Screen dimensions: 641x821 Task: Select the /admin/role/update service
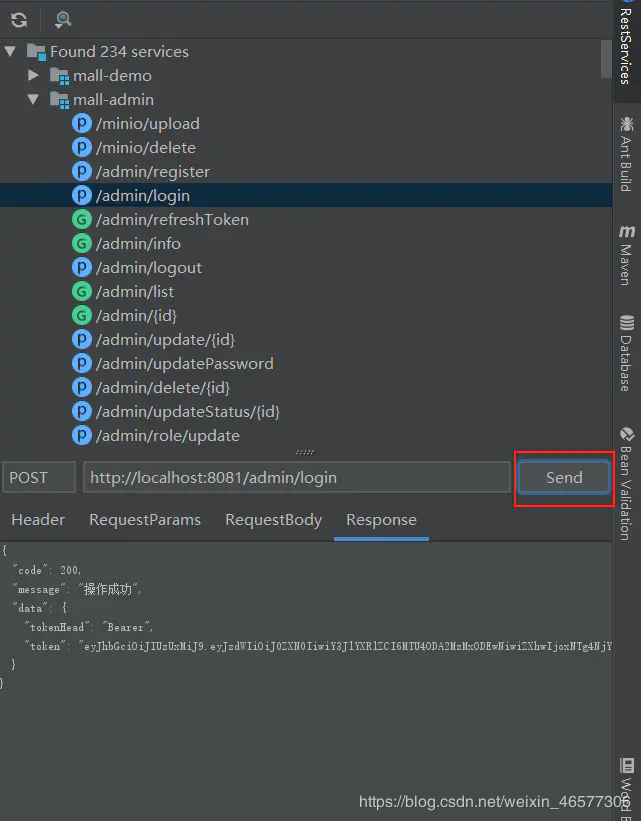(168, 436)
